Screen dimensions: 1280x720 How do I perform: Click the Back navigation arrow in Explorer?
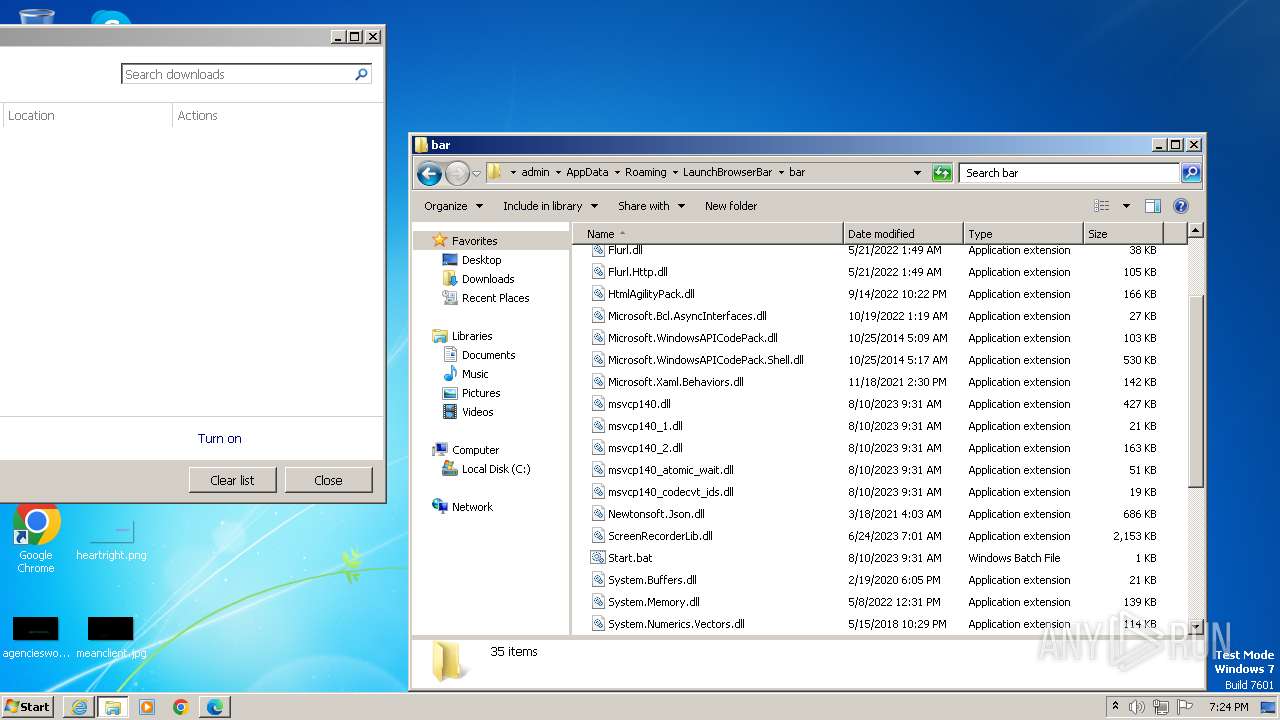(x=429, y=173)
